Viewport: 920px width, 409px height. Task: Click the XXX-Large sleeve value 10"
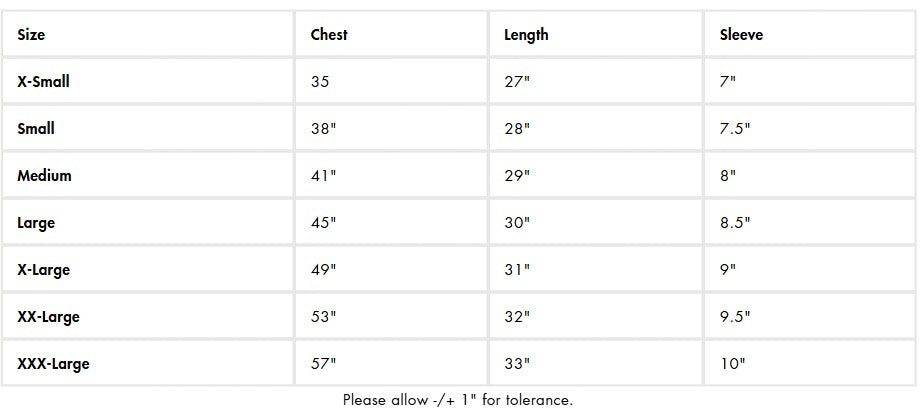(732, 364)
